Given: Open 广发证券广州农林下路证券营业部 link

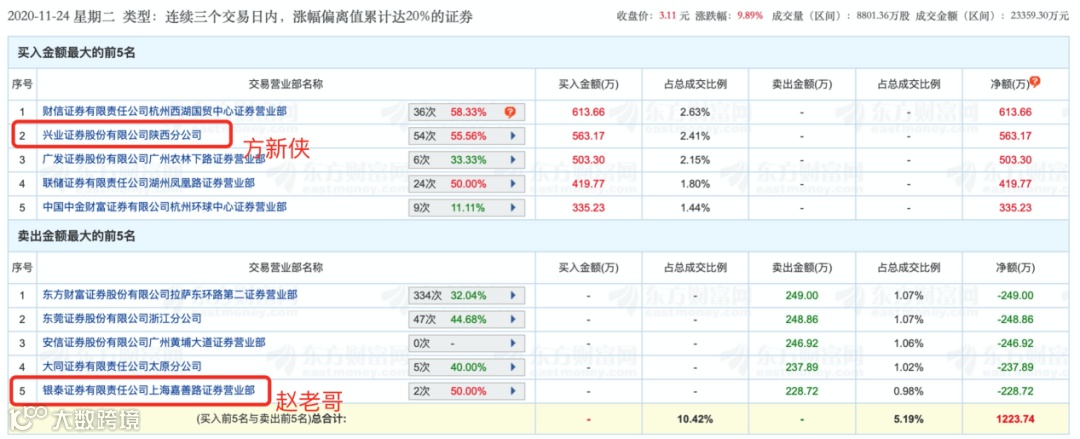Looking at the screenshot, I should click(x=154, y=159).
